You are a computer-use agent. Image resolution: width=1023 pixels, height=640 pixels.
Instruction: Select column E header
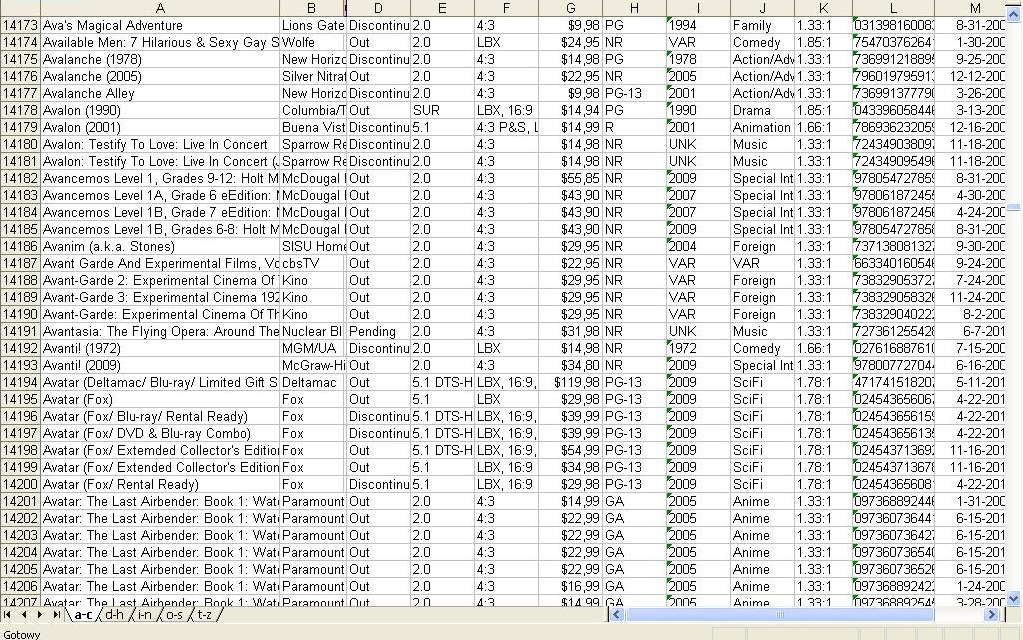(x=442, y=8)
